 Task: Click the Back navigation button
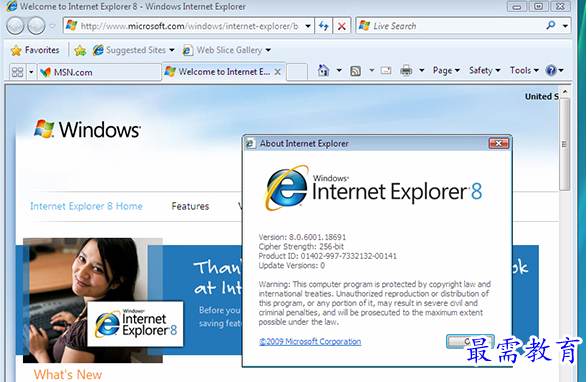(x=16, y=26)
